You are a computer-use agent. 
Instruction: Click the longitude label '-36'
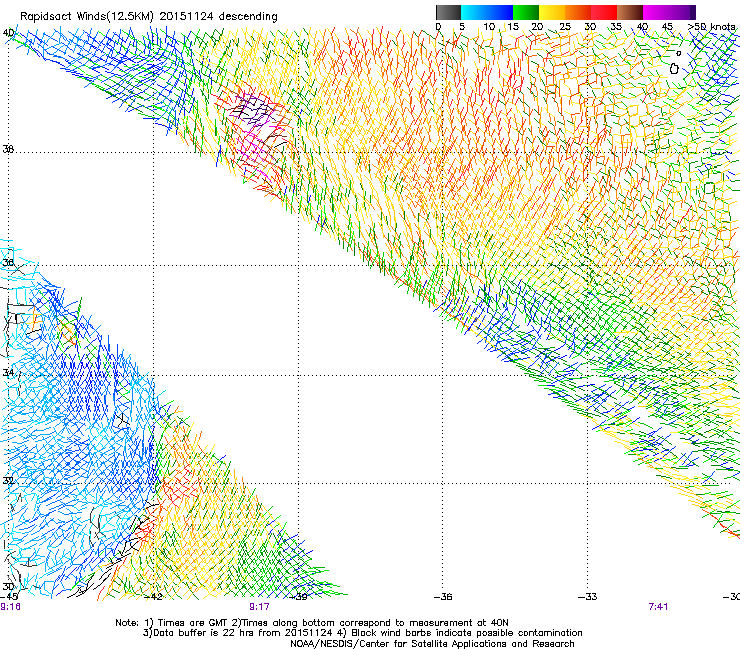click(443, 597)
